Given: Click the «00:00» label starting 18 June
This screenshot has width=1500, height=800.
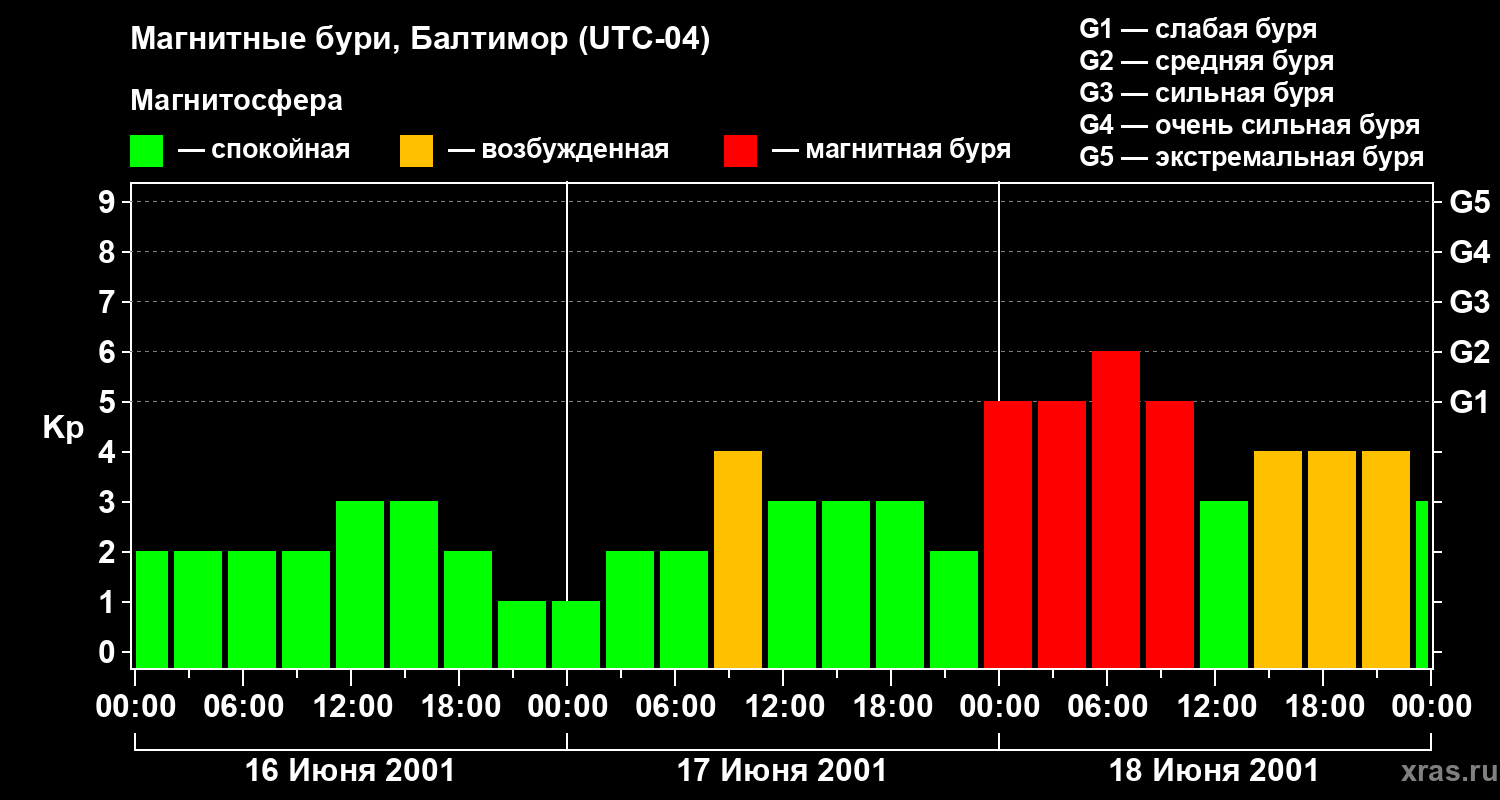Looking at the screenshot, I should (x=1000, y=706).
